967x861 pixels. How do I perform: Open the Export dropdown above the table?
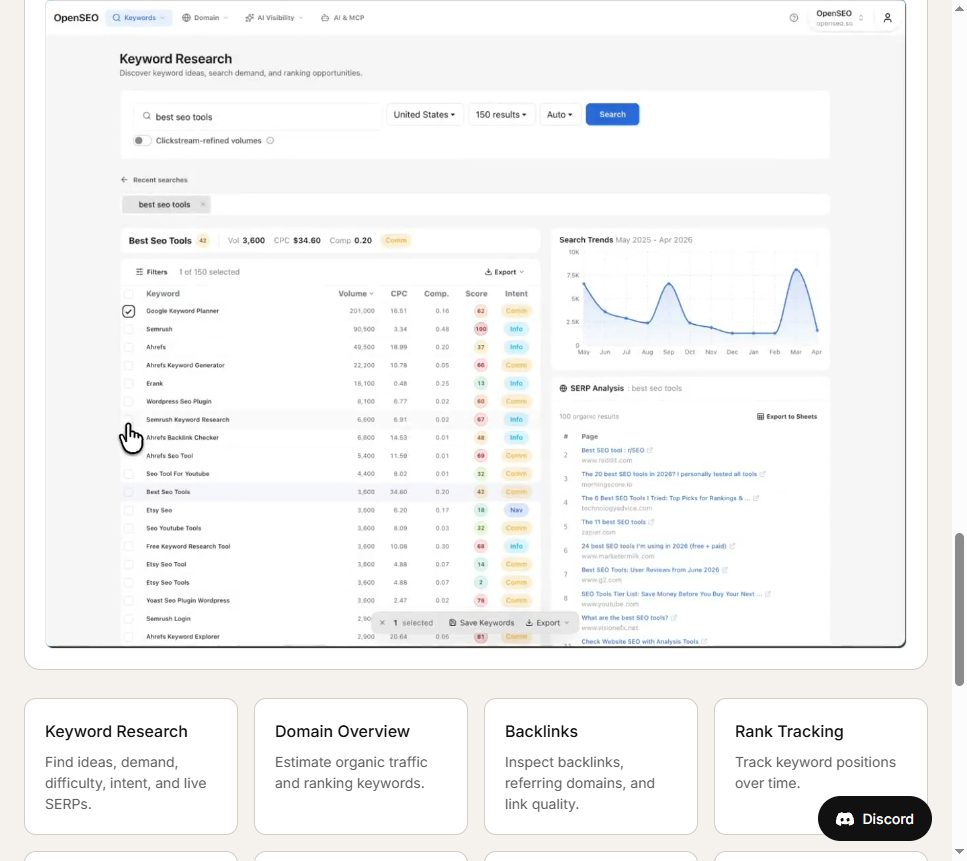[504, 272]
